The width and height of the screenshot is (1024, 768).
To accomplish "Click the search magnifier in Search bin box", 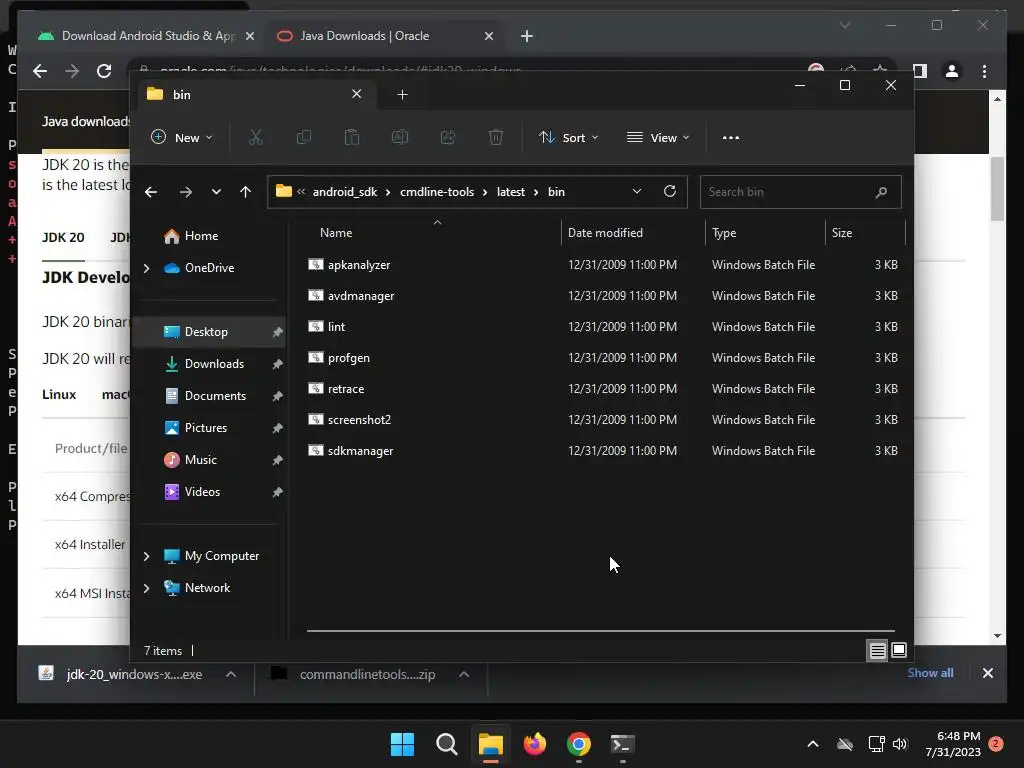I will pos(881,192).
